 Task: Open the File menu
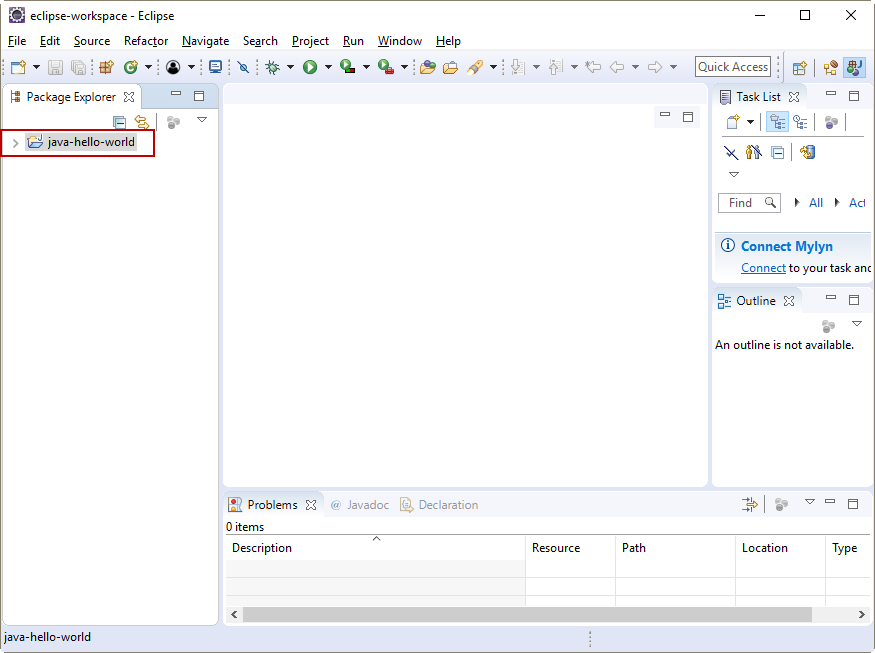pyautogui.click(x=17, y=41)
